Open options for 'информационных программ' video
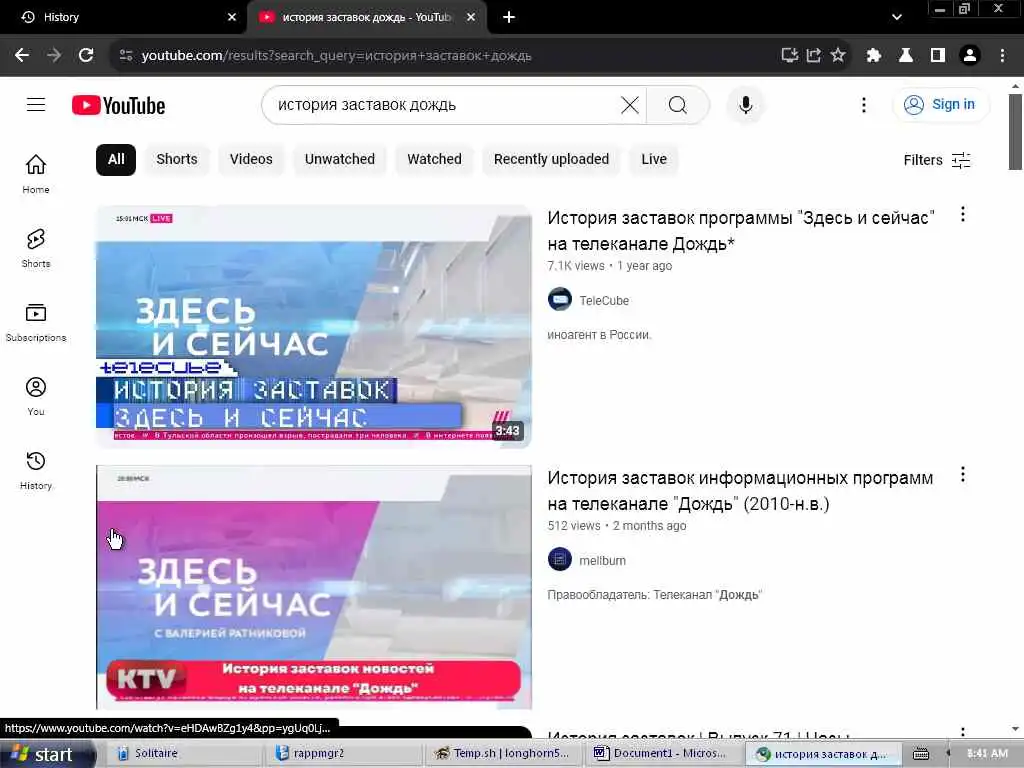The width and height of the screenshot is (1024, 768). tap(963, 475)
